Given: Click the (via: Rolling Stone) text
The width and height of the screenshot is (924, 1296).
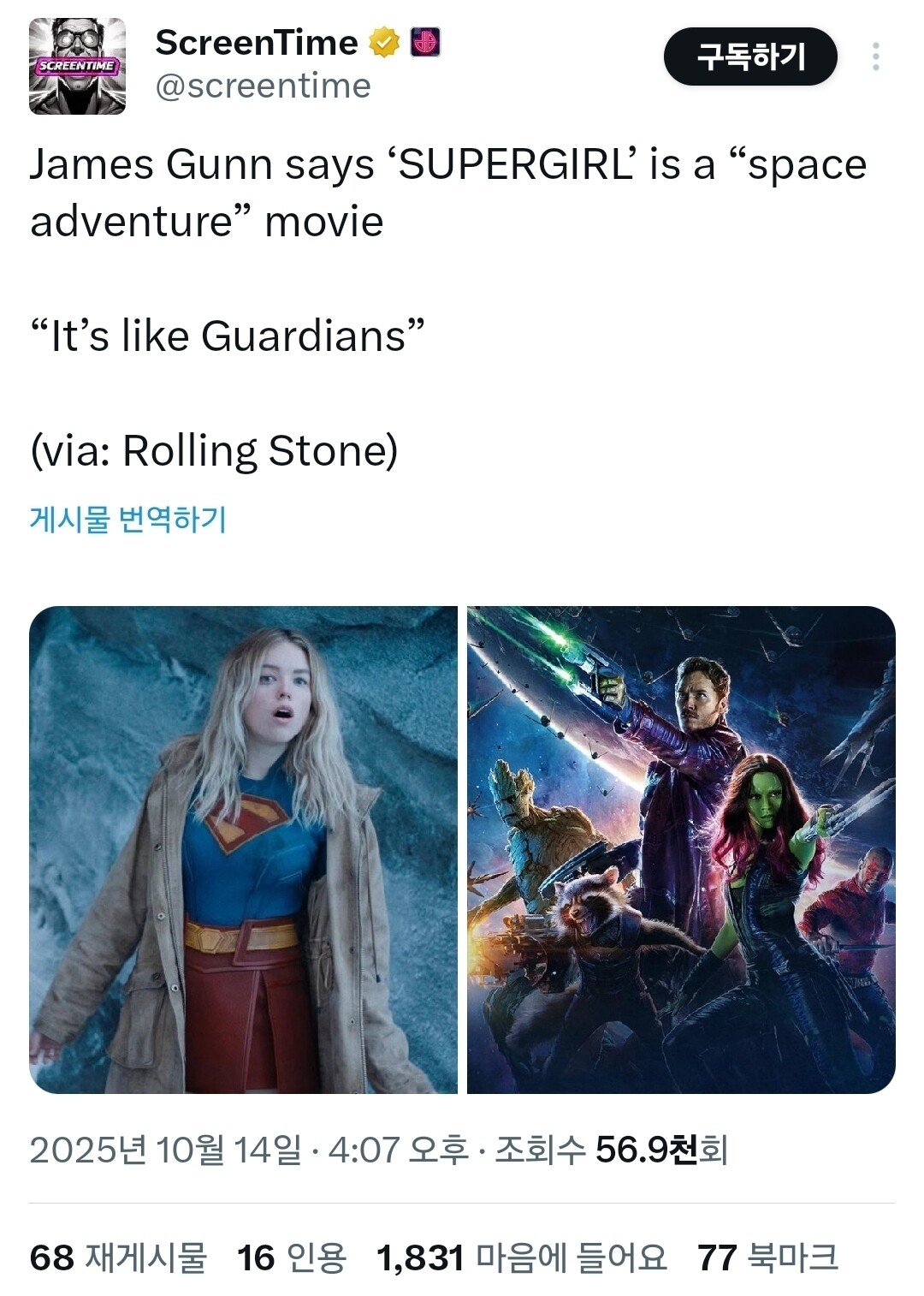Looking at the screenshot, I should point(214,451).
